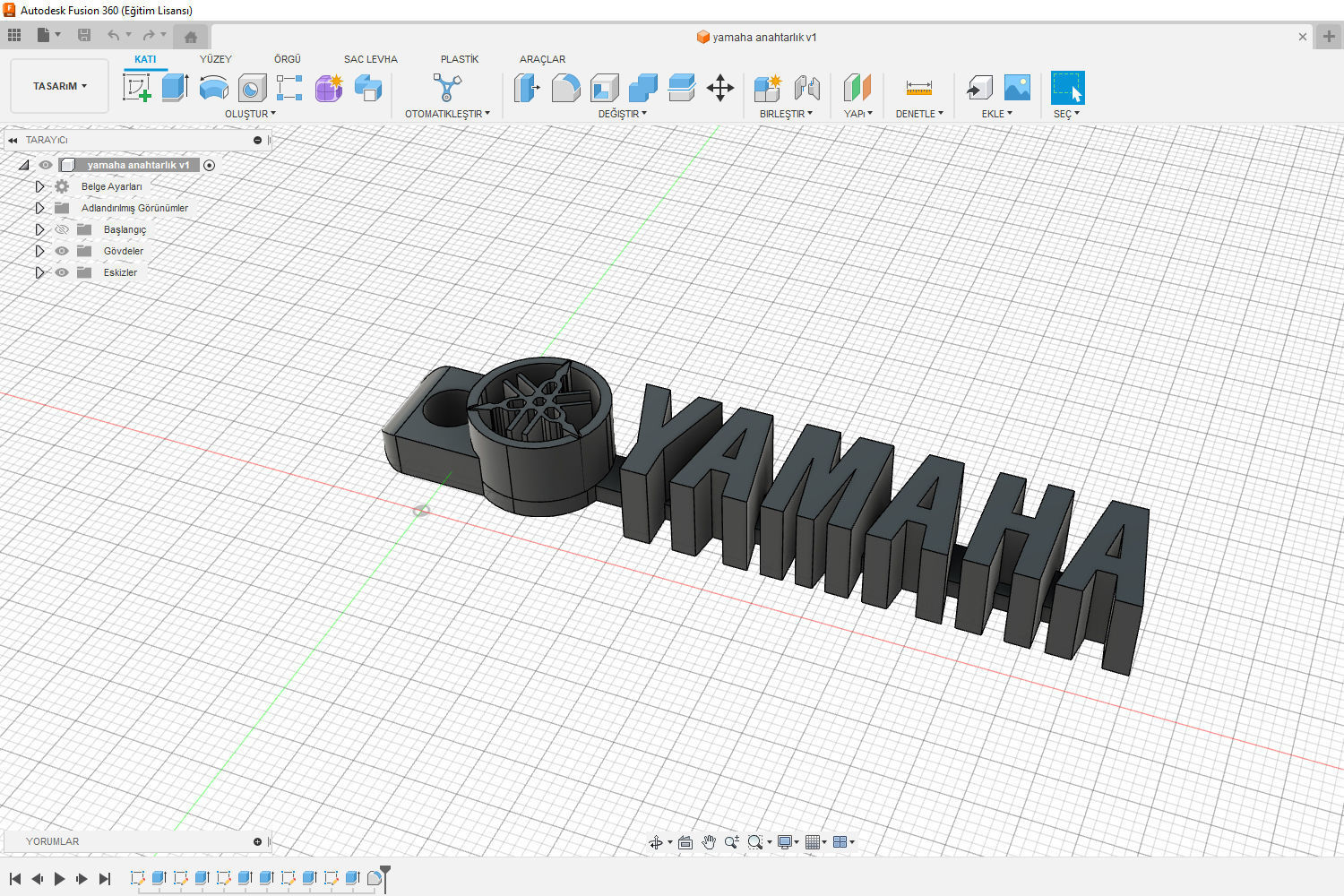Screen dimensions: 1344x896
Task: Expand the Eskizler node
Action: coord(39,272)
